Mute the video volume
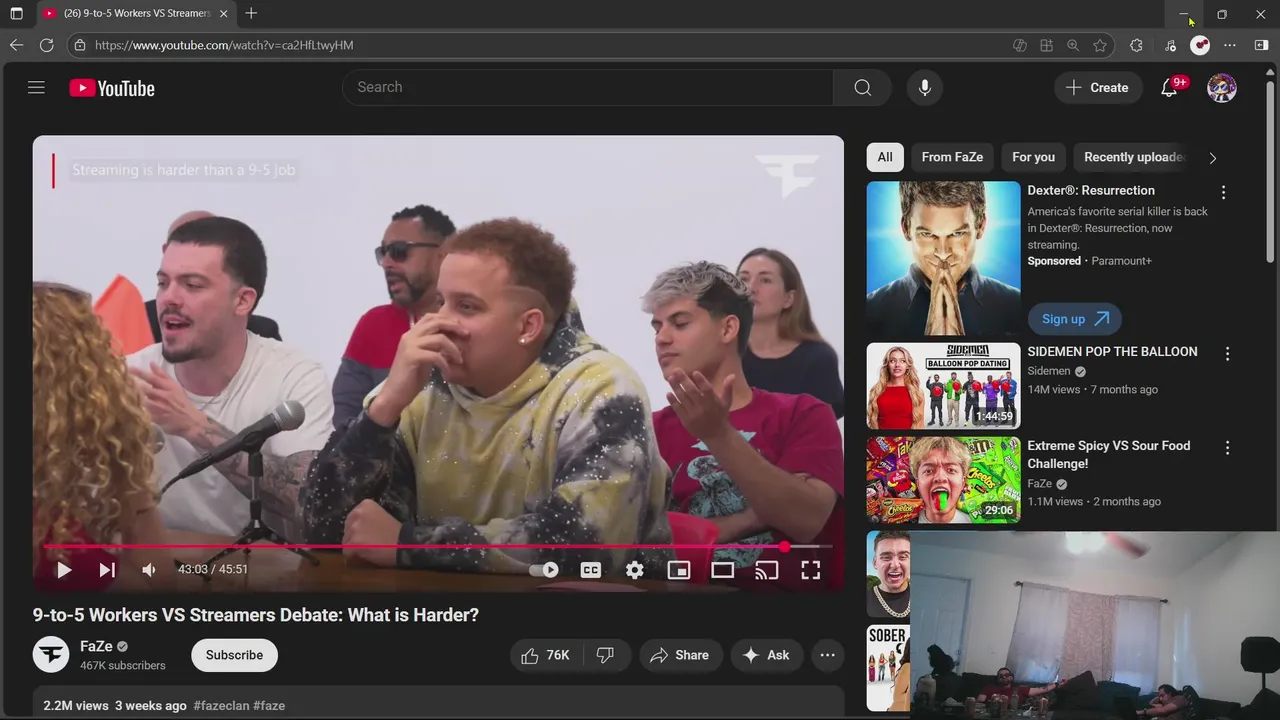This screenshot has height=720, width=1280. 149,570
